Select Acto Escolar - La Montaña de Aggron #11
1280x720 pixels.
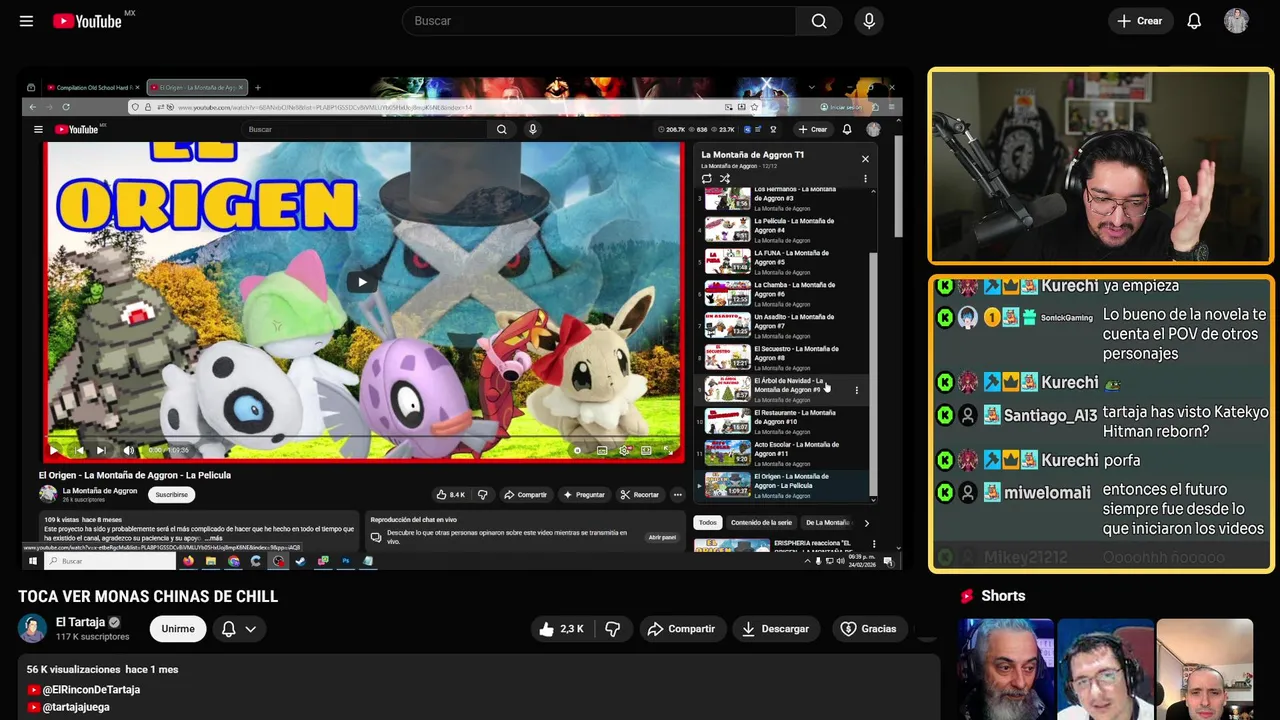[x=783, y=454]
